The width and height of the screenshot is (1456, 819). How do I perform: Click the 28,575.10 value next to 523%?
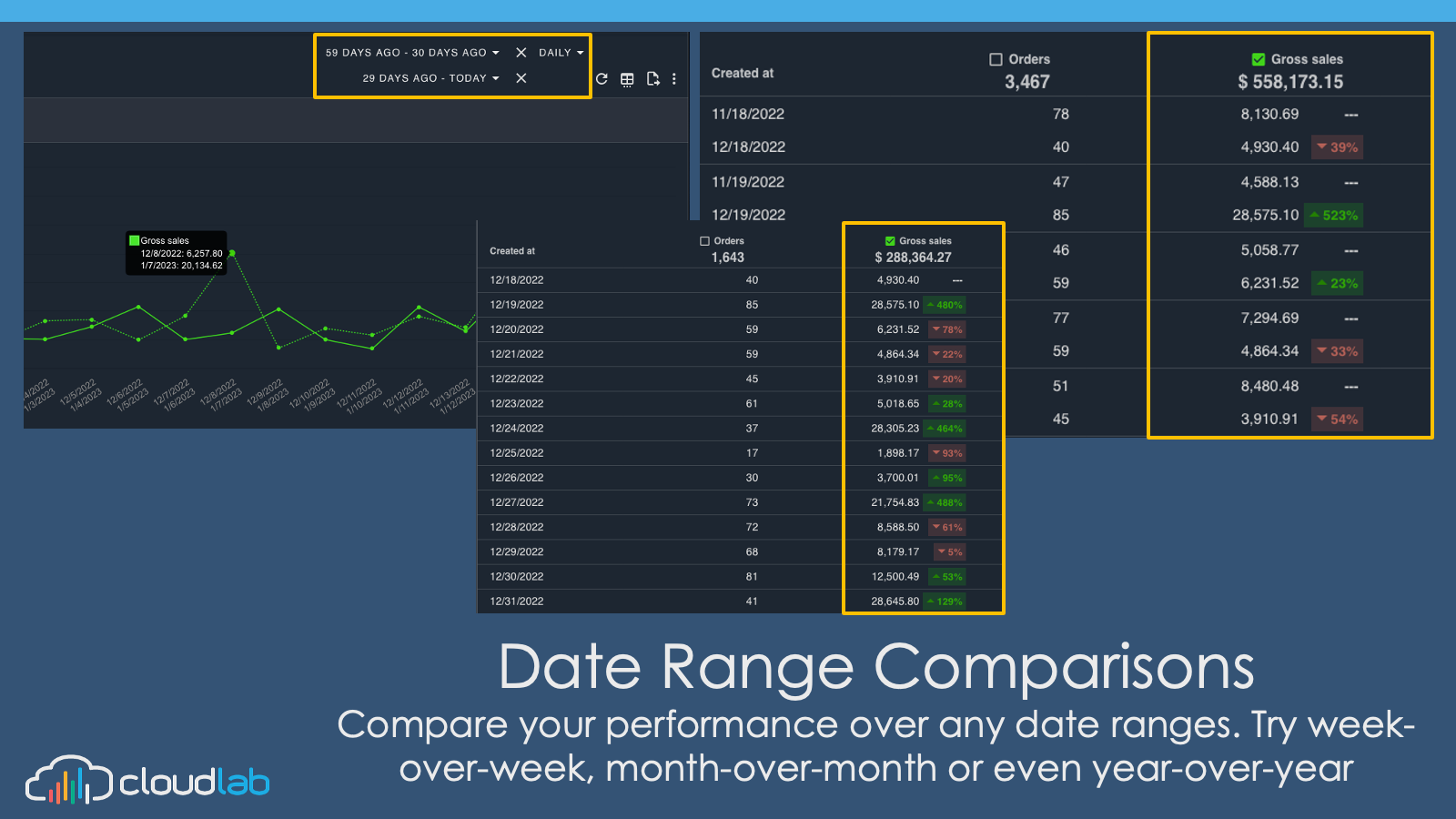[x=1266, y=215]
